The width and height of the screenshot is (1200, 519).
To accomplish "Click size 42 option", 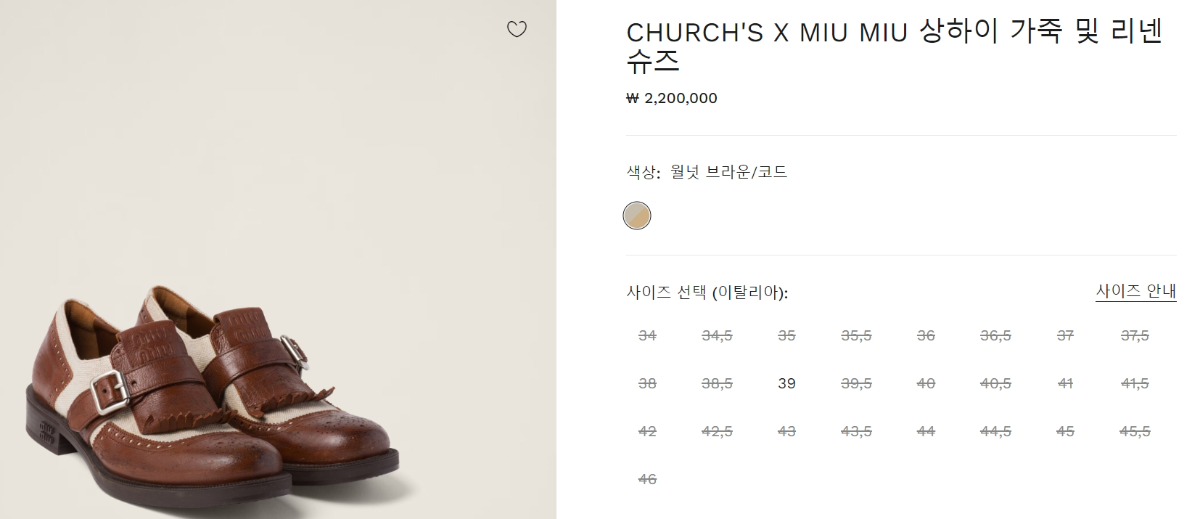I will (647, 432).
